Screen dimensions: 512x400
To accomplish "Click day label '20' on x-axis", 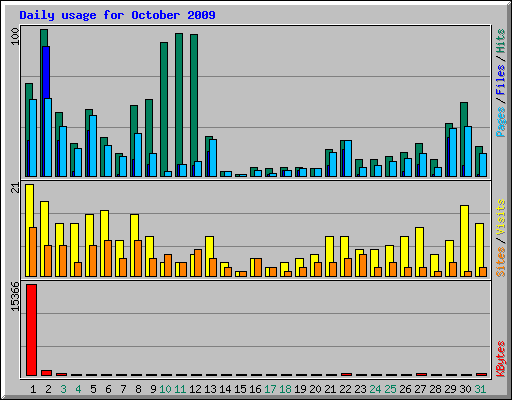I will pos(315,389).
